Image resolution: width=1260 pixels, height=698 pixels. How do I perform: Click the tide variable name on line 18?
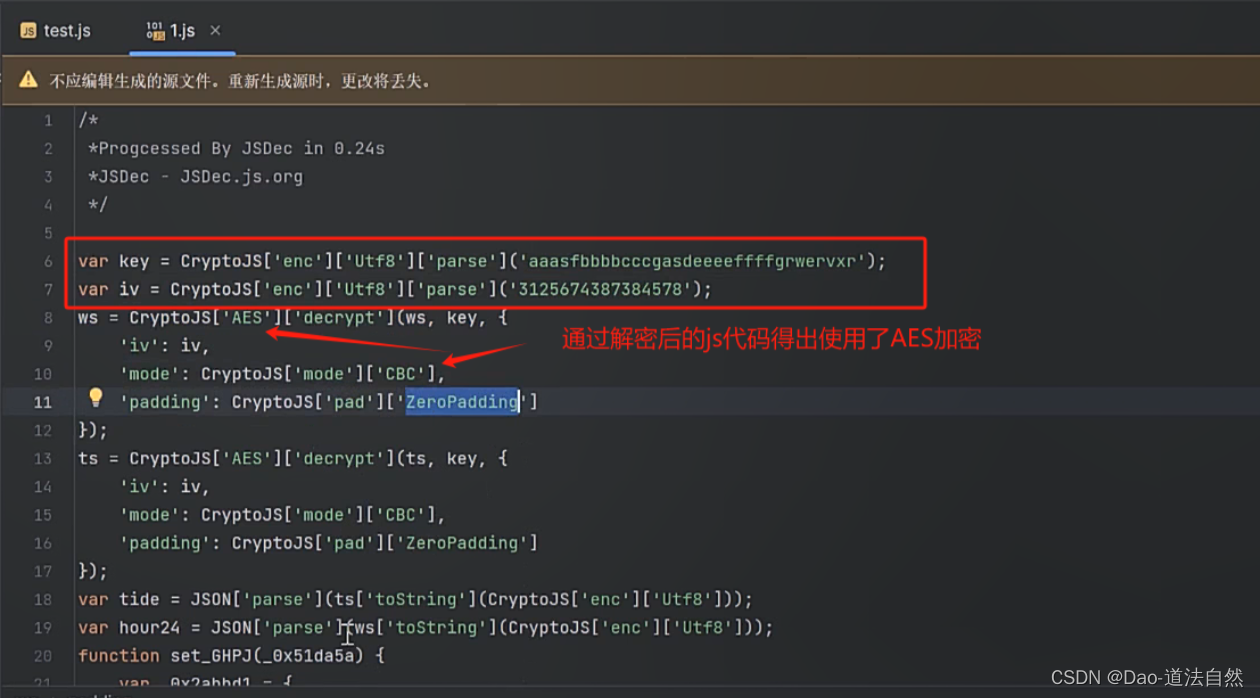tap(139, 598)
